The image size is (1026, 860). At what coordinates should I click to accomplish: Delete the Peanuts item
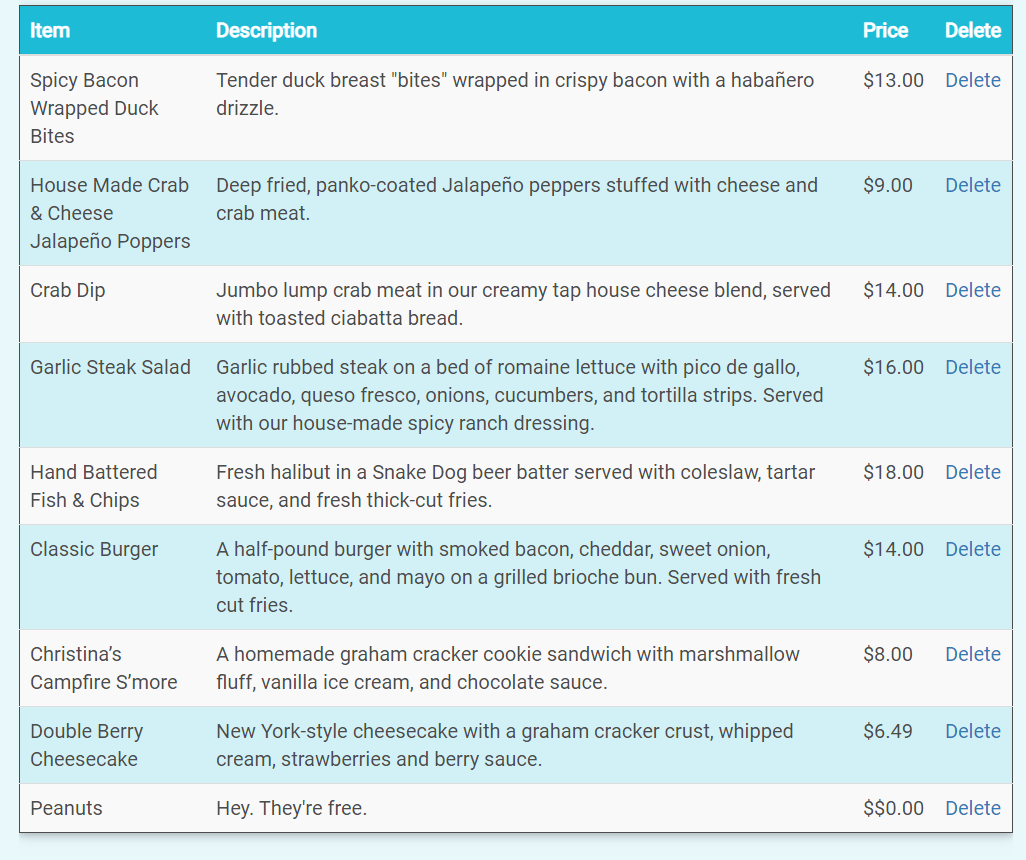[x=972, y=808]
